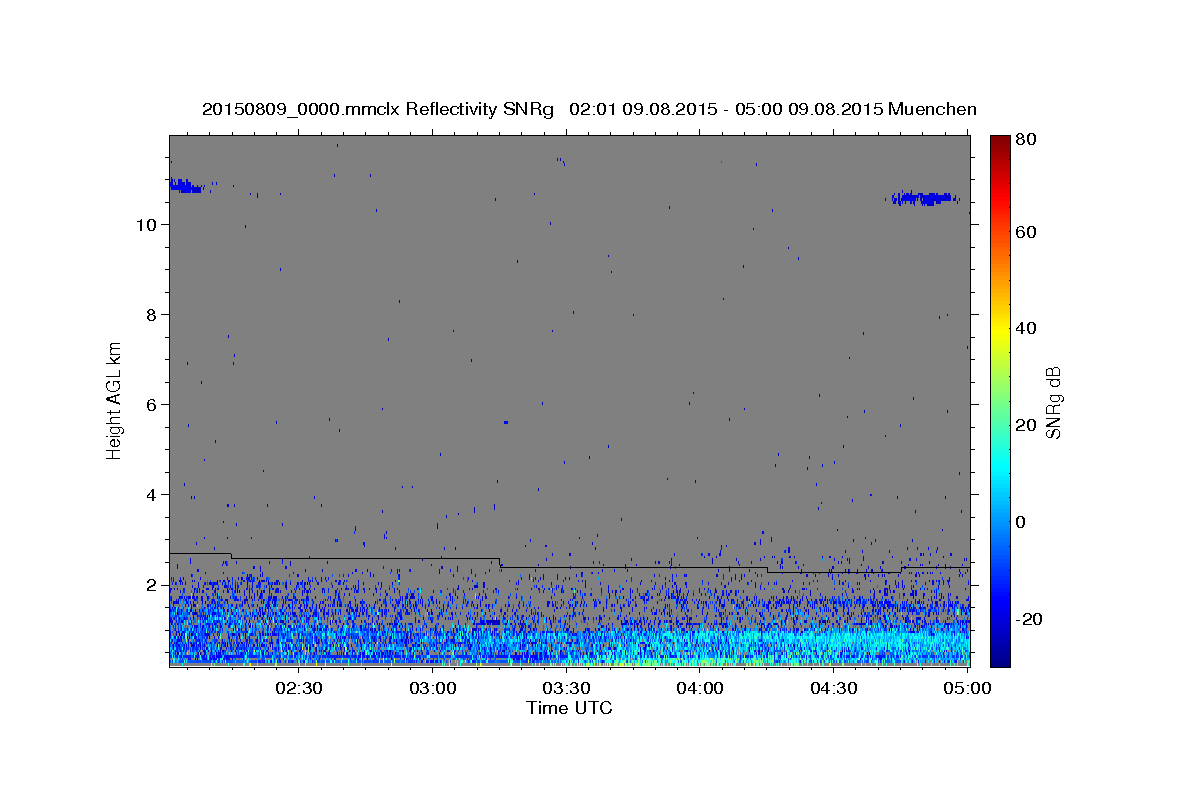This screenshot has width=1200, height=800.
Task: Click the 'Height AGL km' axis label
Action: pyautogui.click(x=114, y=401)
